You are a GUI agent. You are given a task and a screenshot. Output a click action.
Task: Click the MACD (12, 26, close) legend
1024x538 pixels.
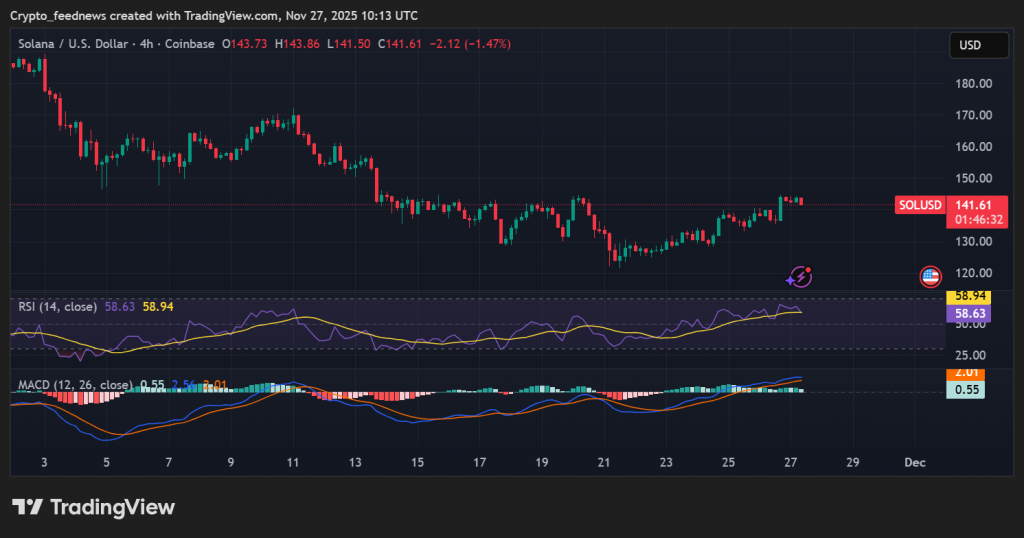(x=75, y=385)
